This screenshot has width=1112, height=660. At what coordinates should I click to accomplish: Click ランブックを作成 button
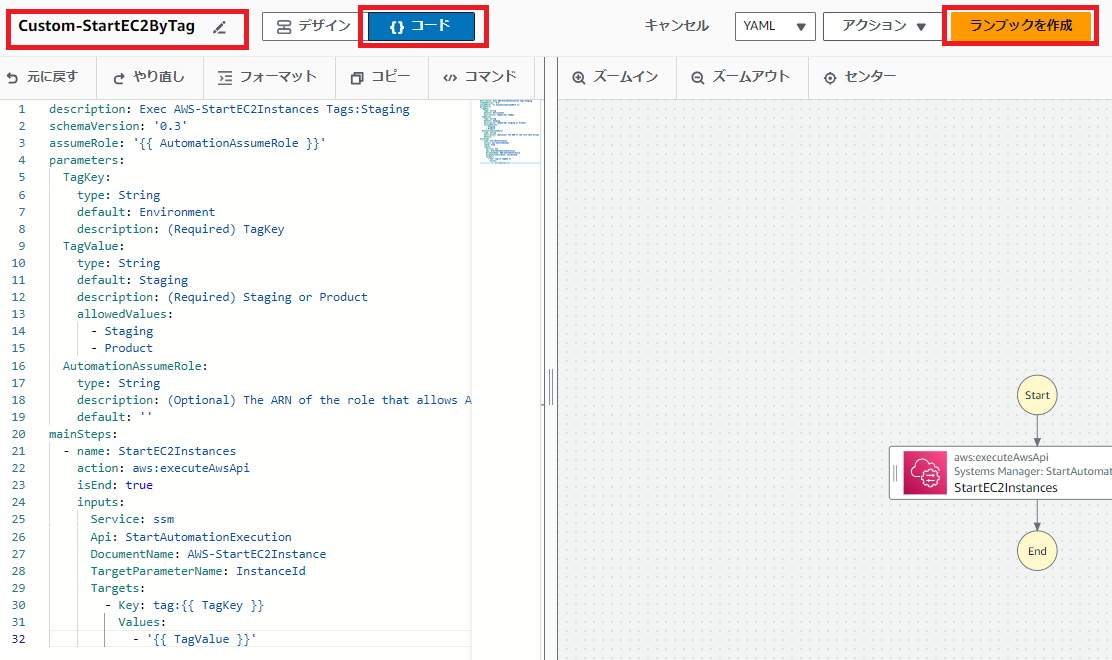(x=1021, y=26)
